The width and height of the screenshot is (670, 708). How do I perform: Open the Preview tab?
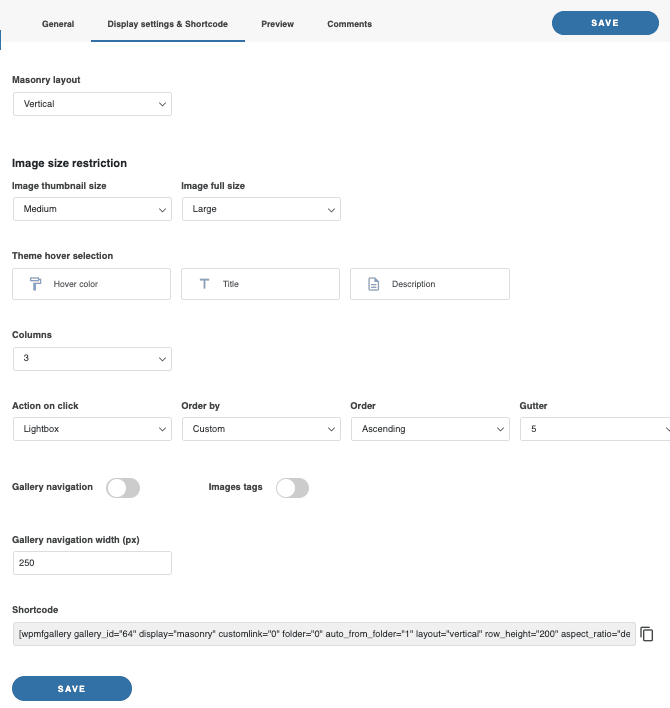[x=278, y=24]
